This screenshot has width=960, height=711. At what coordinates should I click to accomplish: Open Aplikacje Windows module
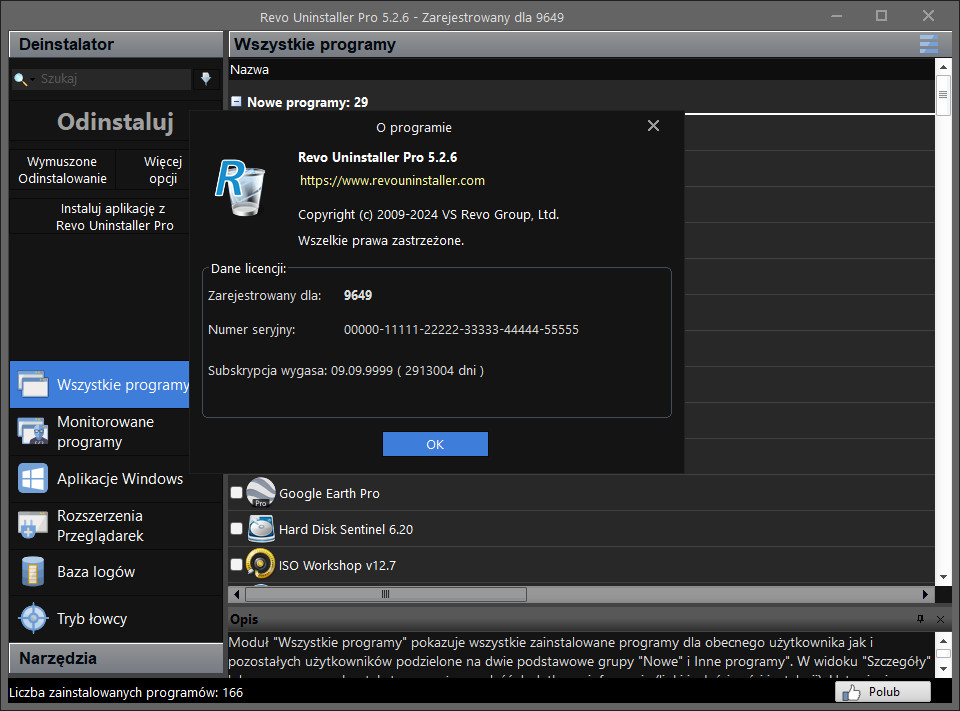click(x=116, y=479)
